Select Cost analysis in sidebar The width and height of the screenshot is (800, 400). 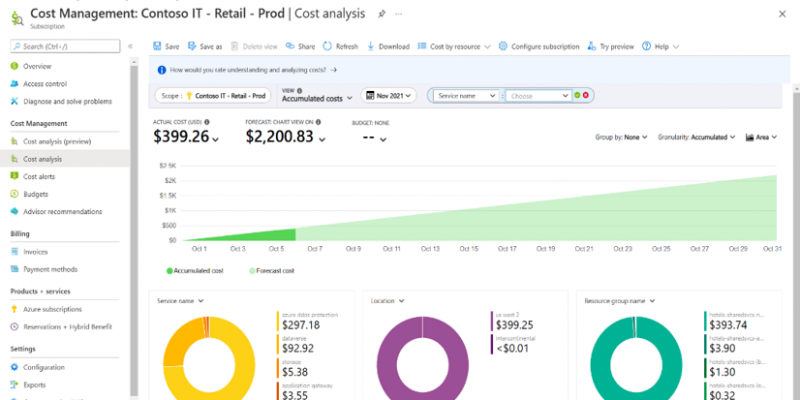pyautogui.click(x=65, y=159)
